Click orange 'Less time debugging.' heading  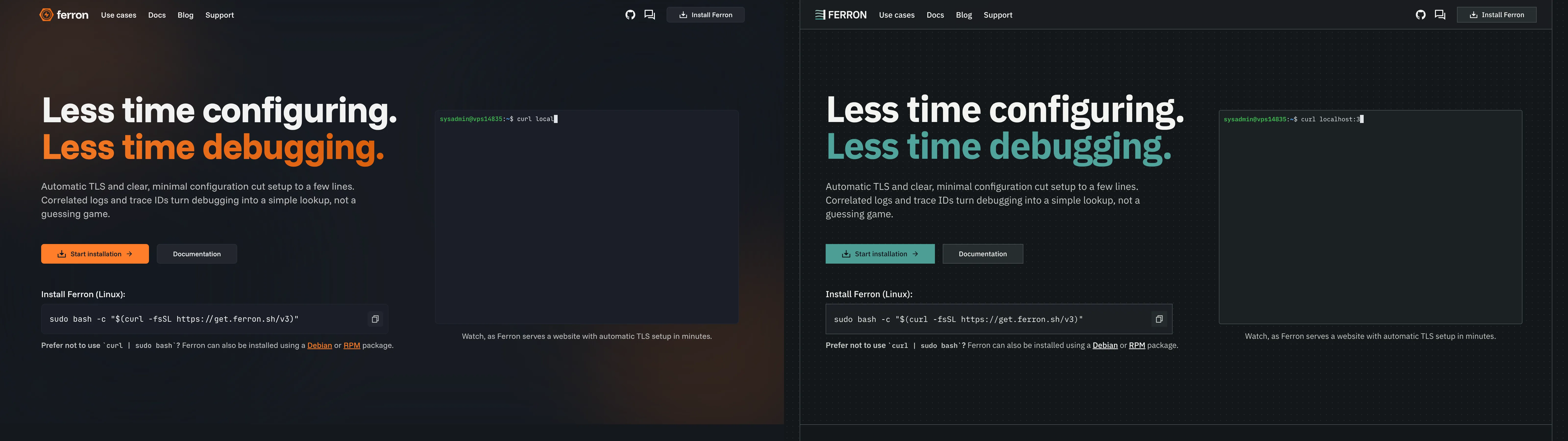coord(213,148)
